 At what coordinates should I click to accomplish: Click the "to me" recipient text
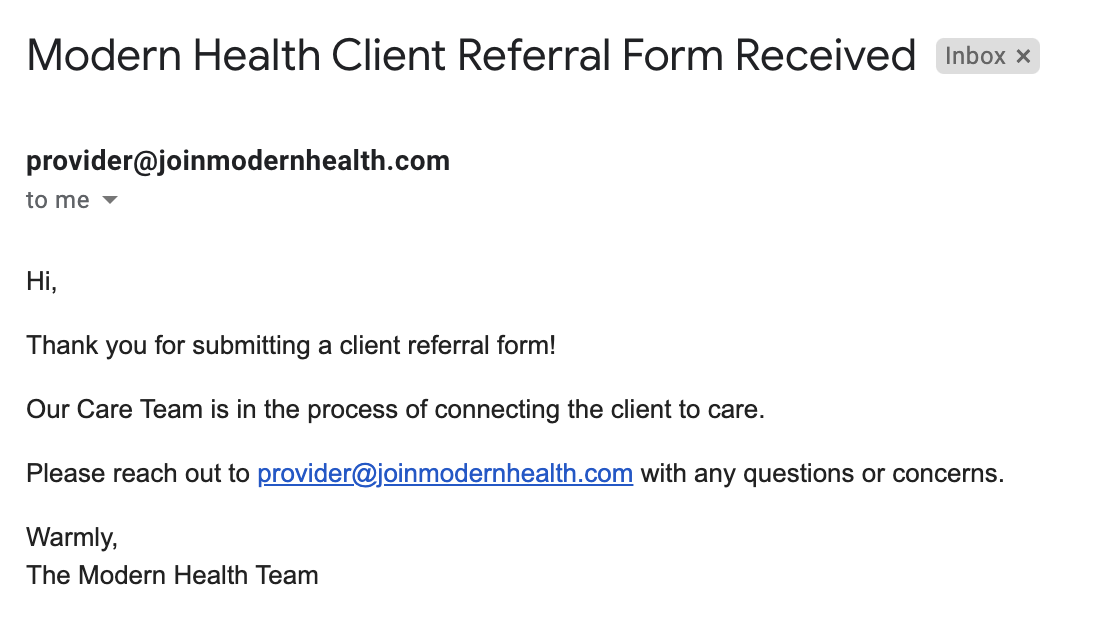(58, 201)
